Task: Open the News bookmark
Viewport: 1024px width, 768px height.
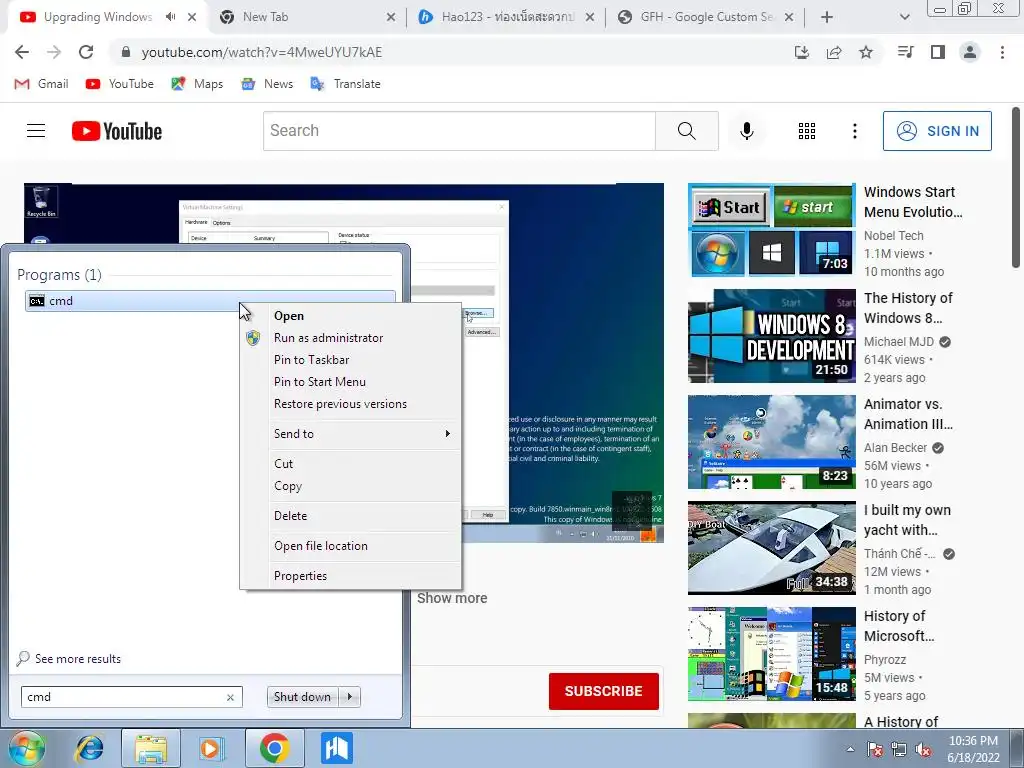Action: point(266,84)
